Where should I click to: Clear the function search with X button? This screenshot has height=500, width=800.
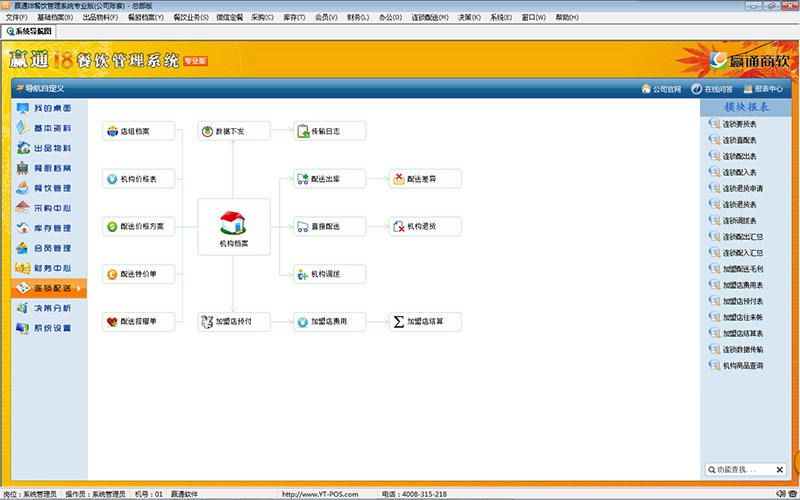pos(781,469)
